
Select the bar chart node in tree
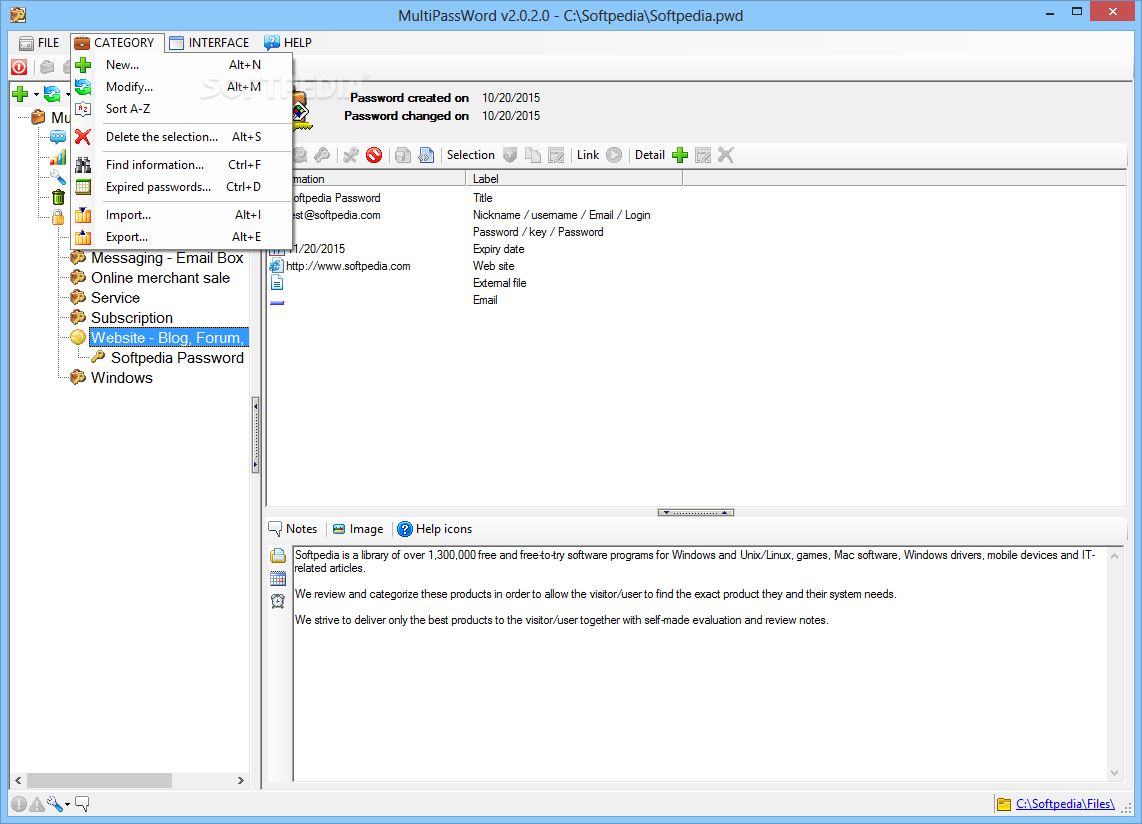(58, 157)
